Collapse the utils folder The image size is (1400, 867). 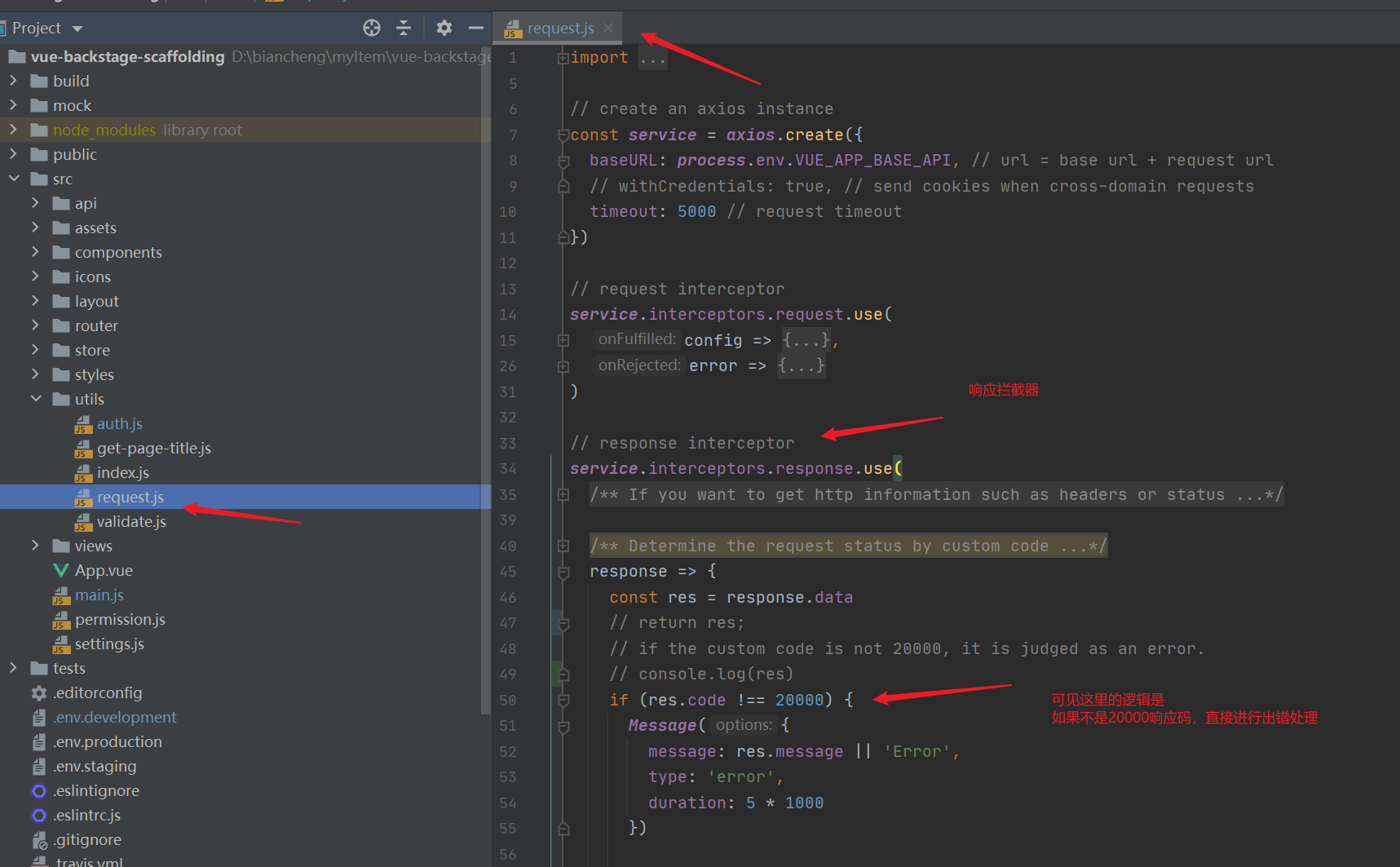[x=35, y=399]
